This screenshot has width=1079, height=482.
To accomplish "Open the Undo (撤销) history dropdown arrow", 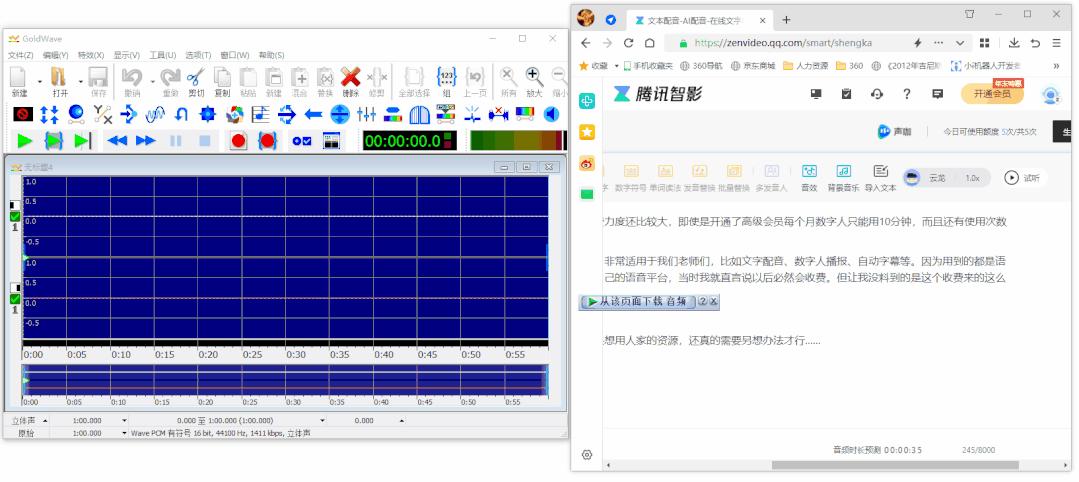I will click(151, 81).
